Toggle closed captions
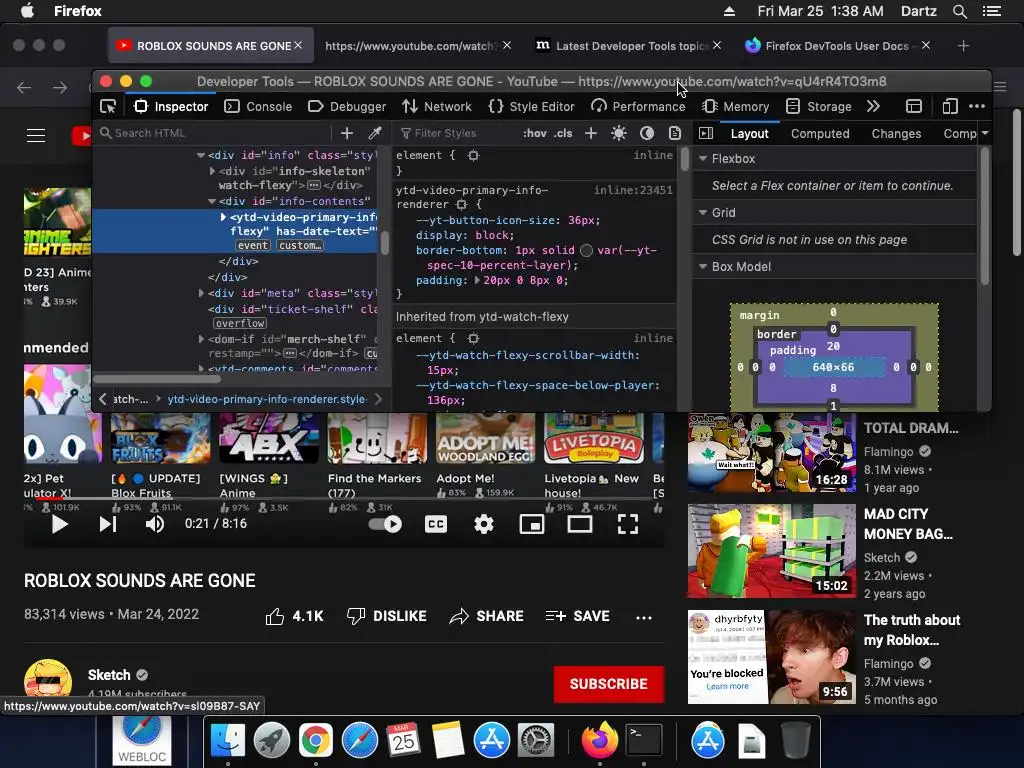The width and height of the screenshot is (1024, 768). (x=436, y=524)
